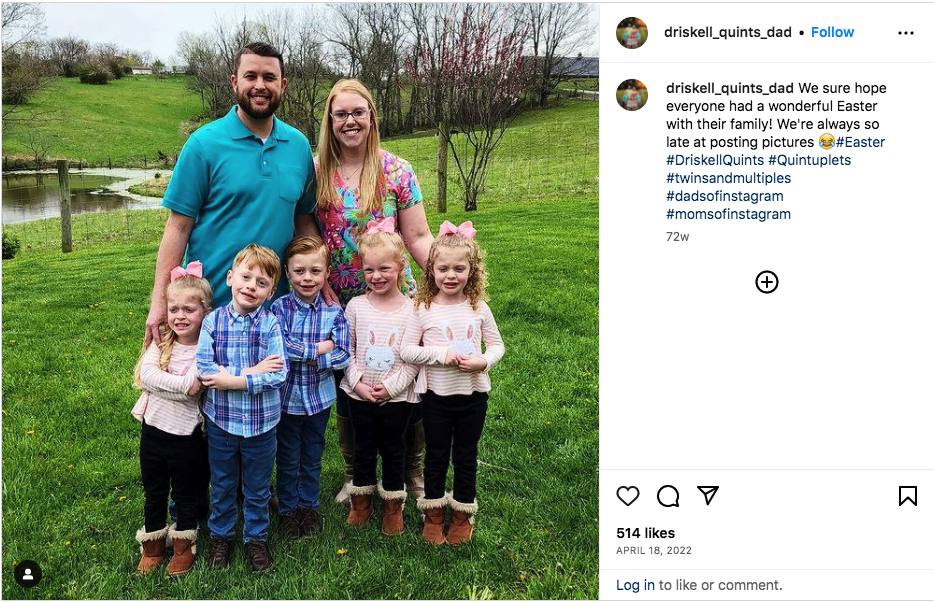Save post with the bookmark icon
Screen dimensions: 934x603
(907, 496)
